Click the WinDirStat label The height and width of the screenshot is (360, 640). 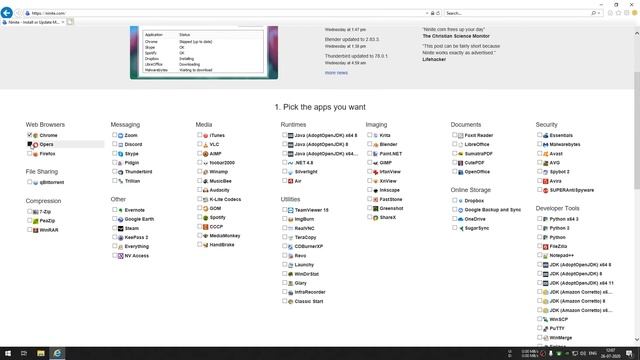(307, 274)
